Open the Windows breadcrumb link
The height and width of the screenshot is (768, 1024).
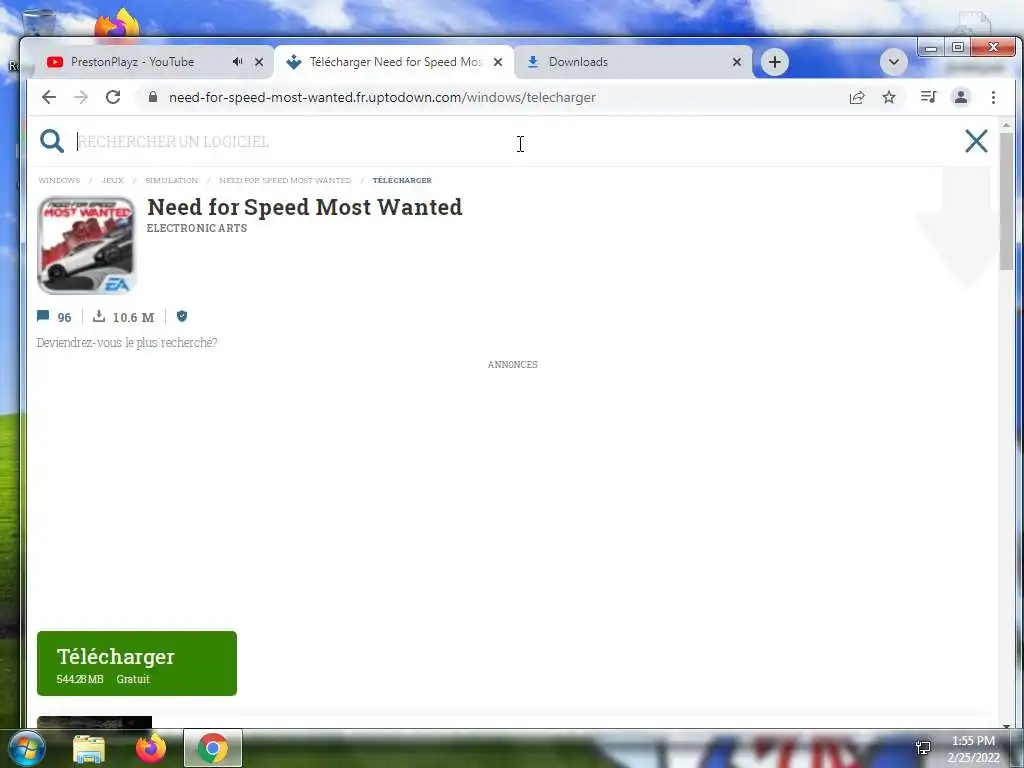[59, 180]
